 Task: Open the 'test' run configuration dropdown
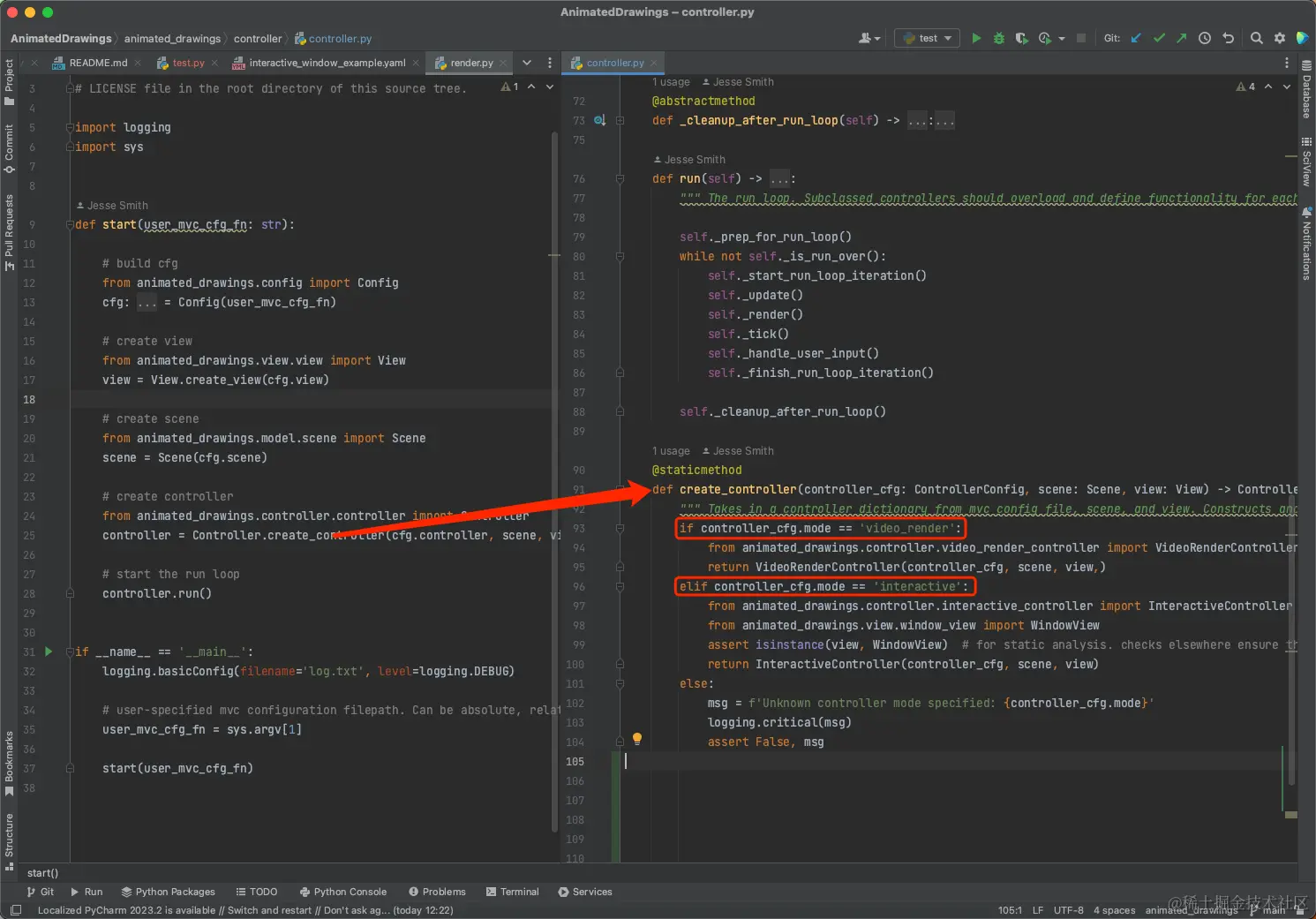click(x=928, y=38)
